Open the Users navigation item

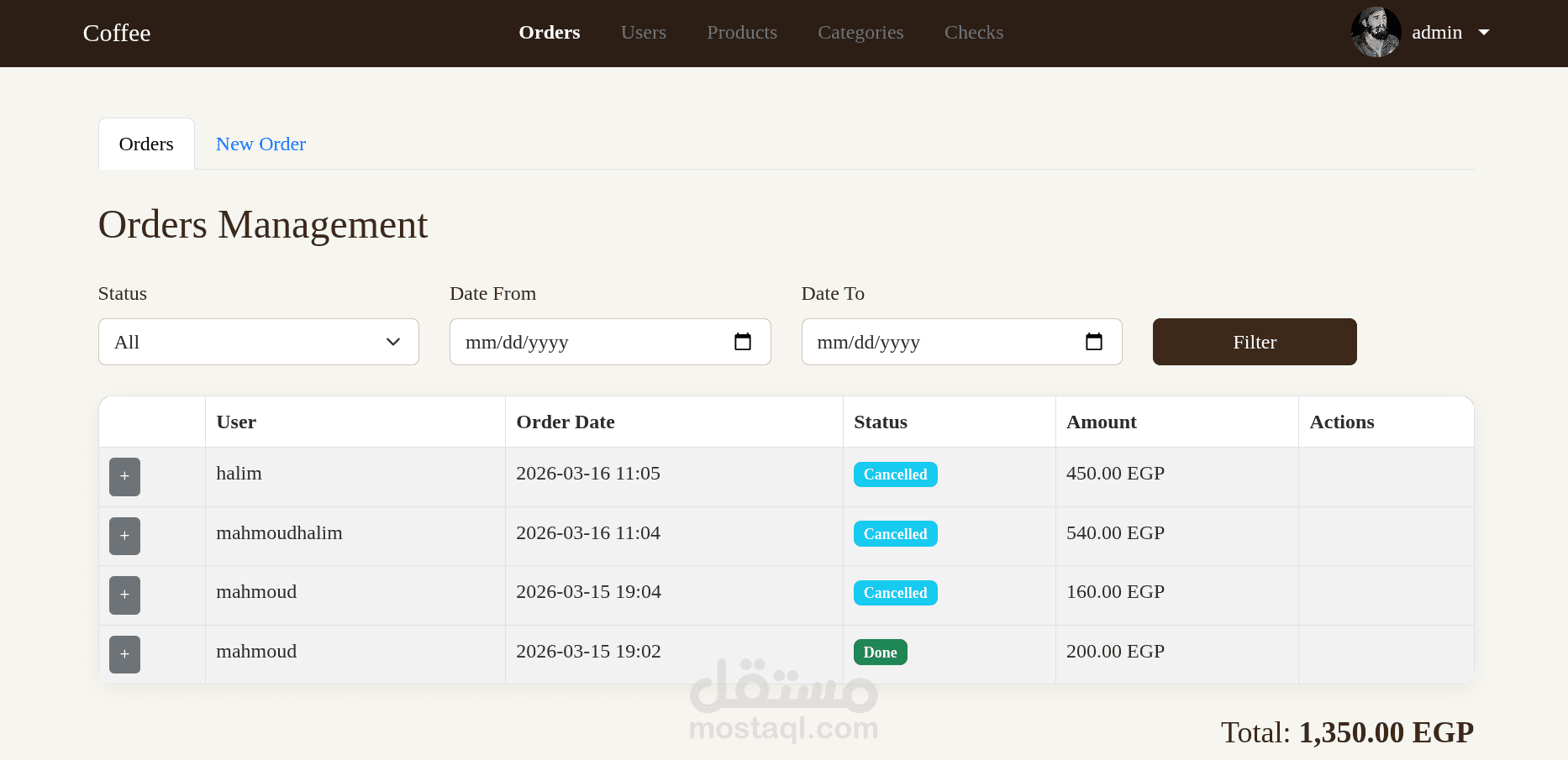[x=644, y=32]
